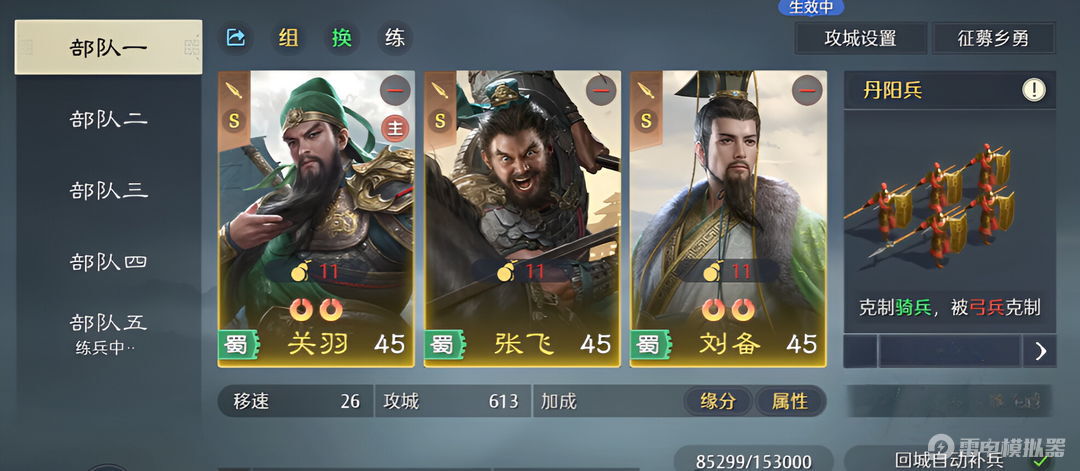The width and height of the screenshot is (1080, 471).
Task: Select the green 换 swap icon
Action: (x=342, y=38)
